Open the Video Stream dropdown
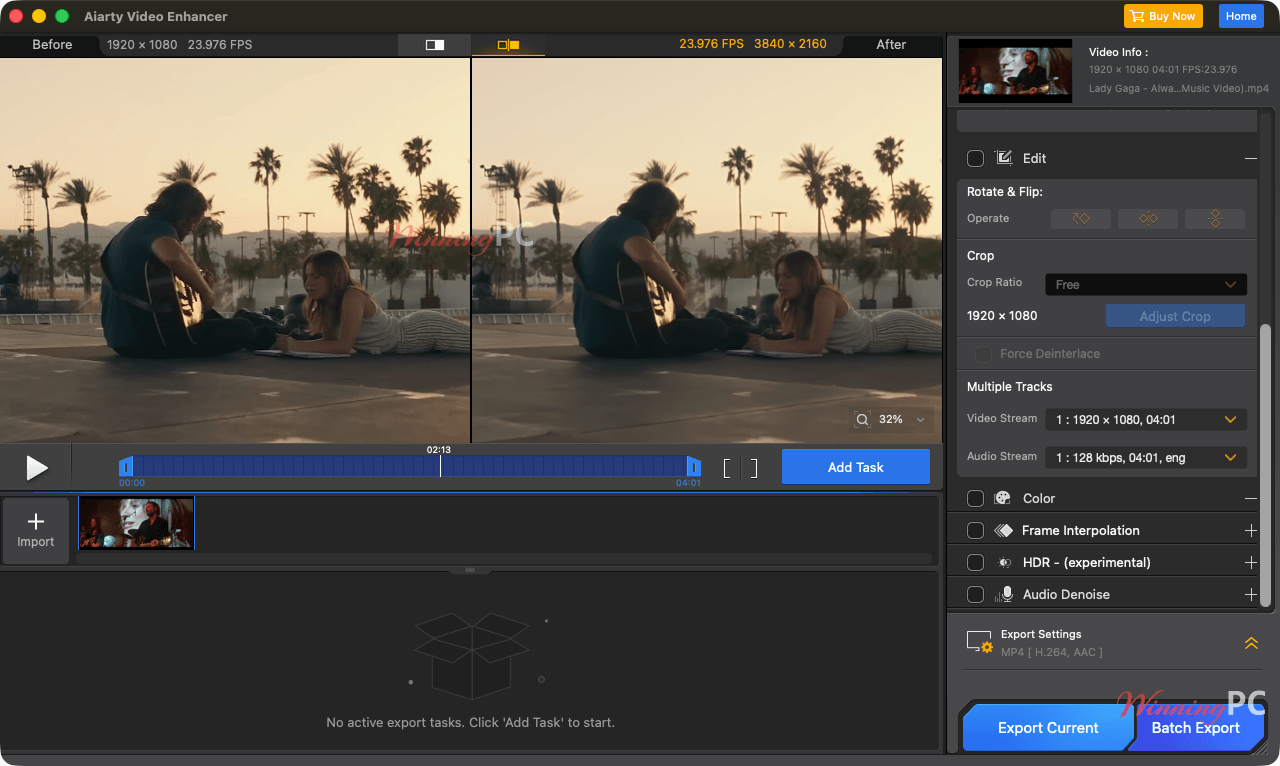 tap(1146, 419)
